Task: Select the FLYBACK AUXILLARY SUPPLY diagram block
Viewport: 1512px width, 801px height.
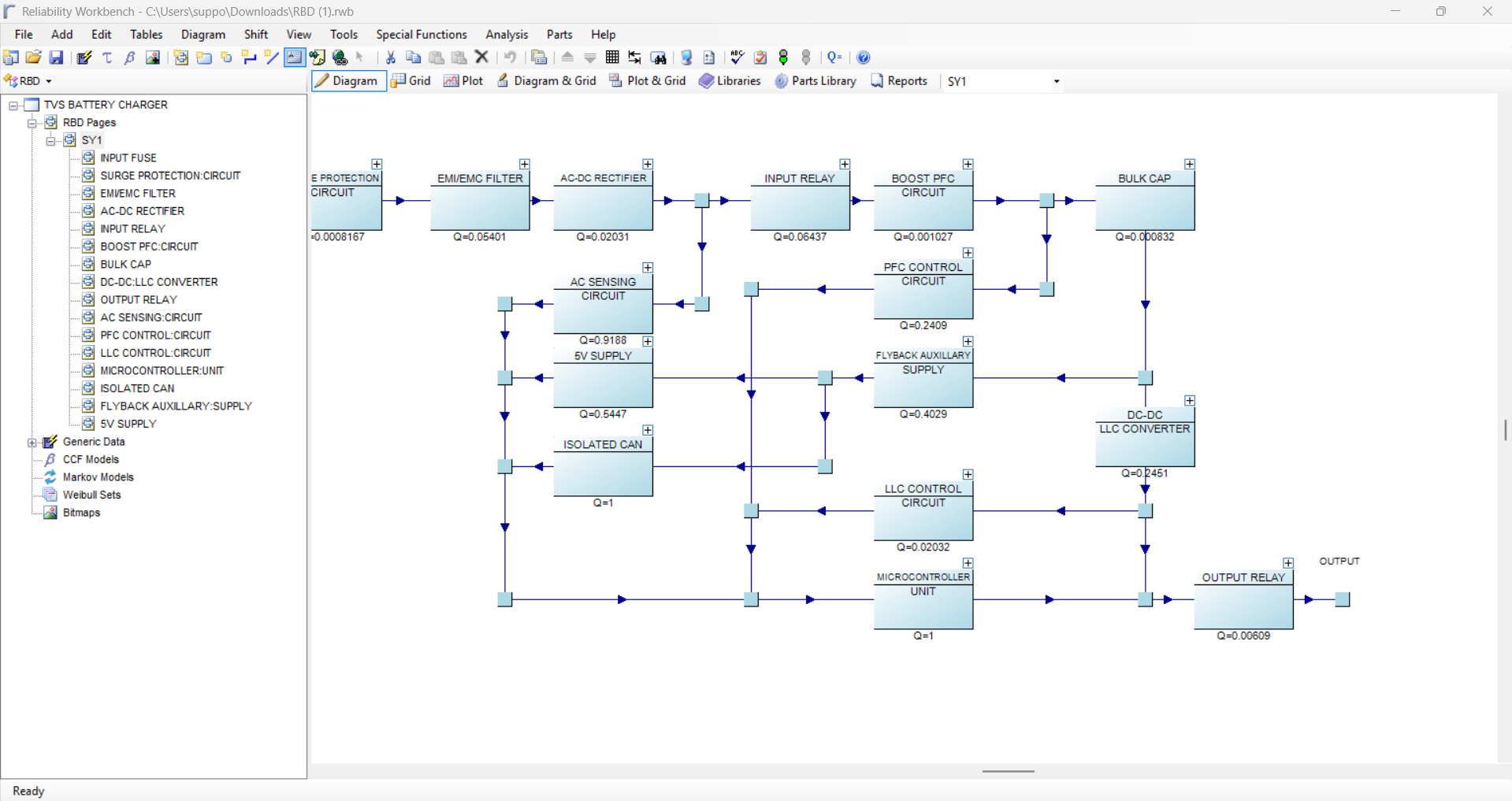Action: 923,377
